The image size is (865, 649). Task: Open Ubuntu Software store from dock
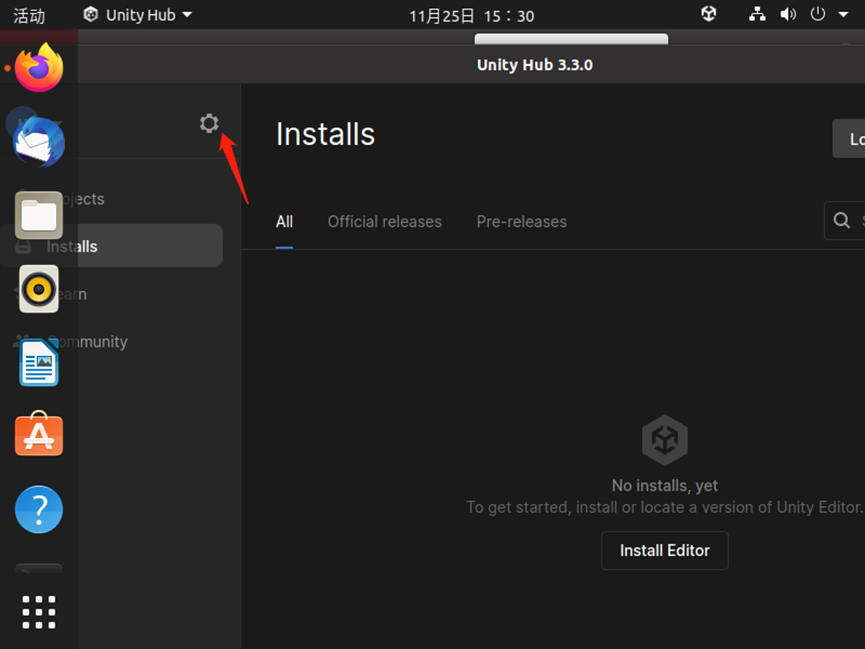39,434
